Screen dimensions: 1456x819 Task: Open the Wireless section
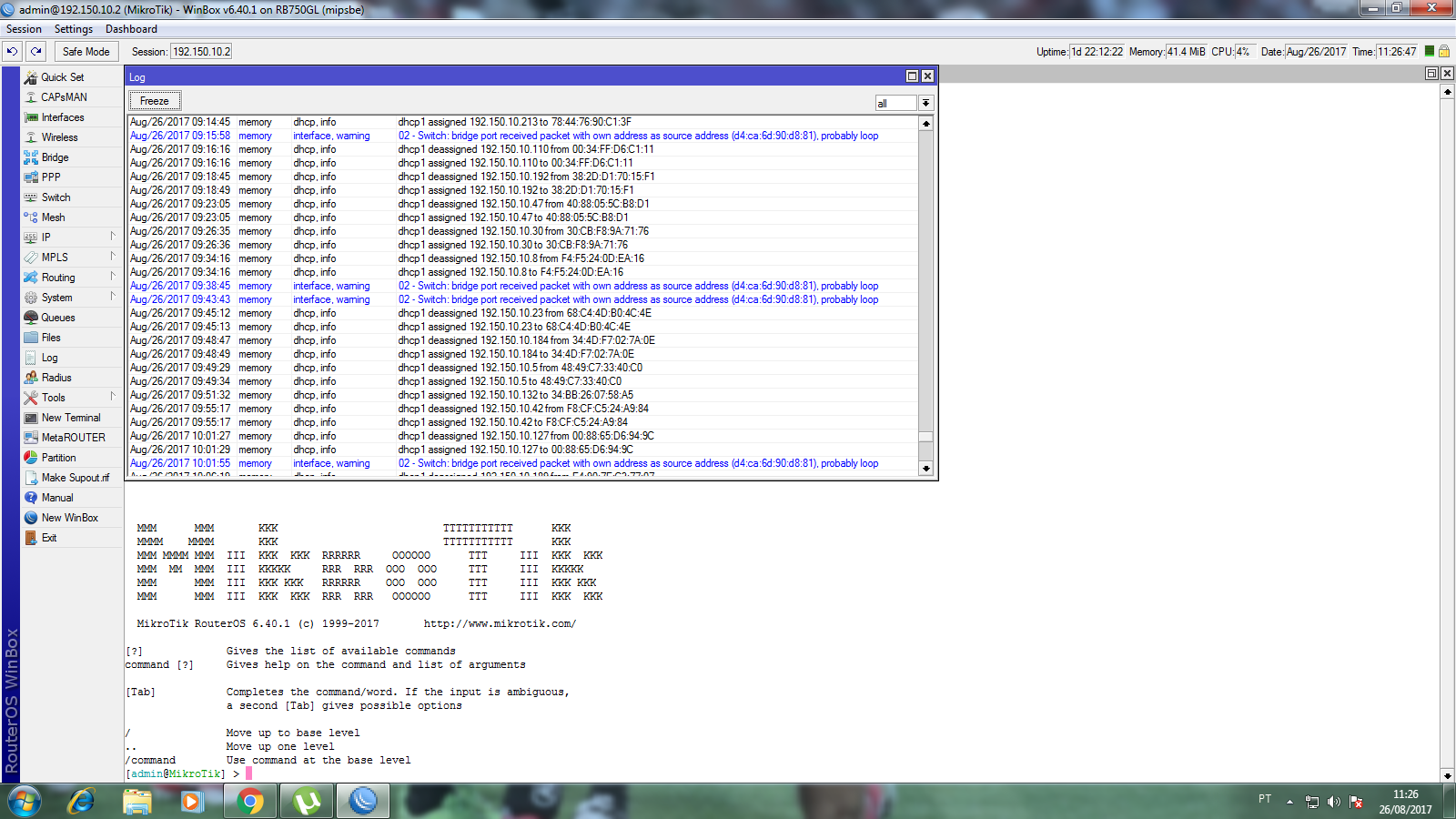pos(59,137)
